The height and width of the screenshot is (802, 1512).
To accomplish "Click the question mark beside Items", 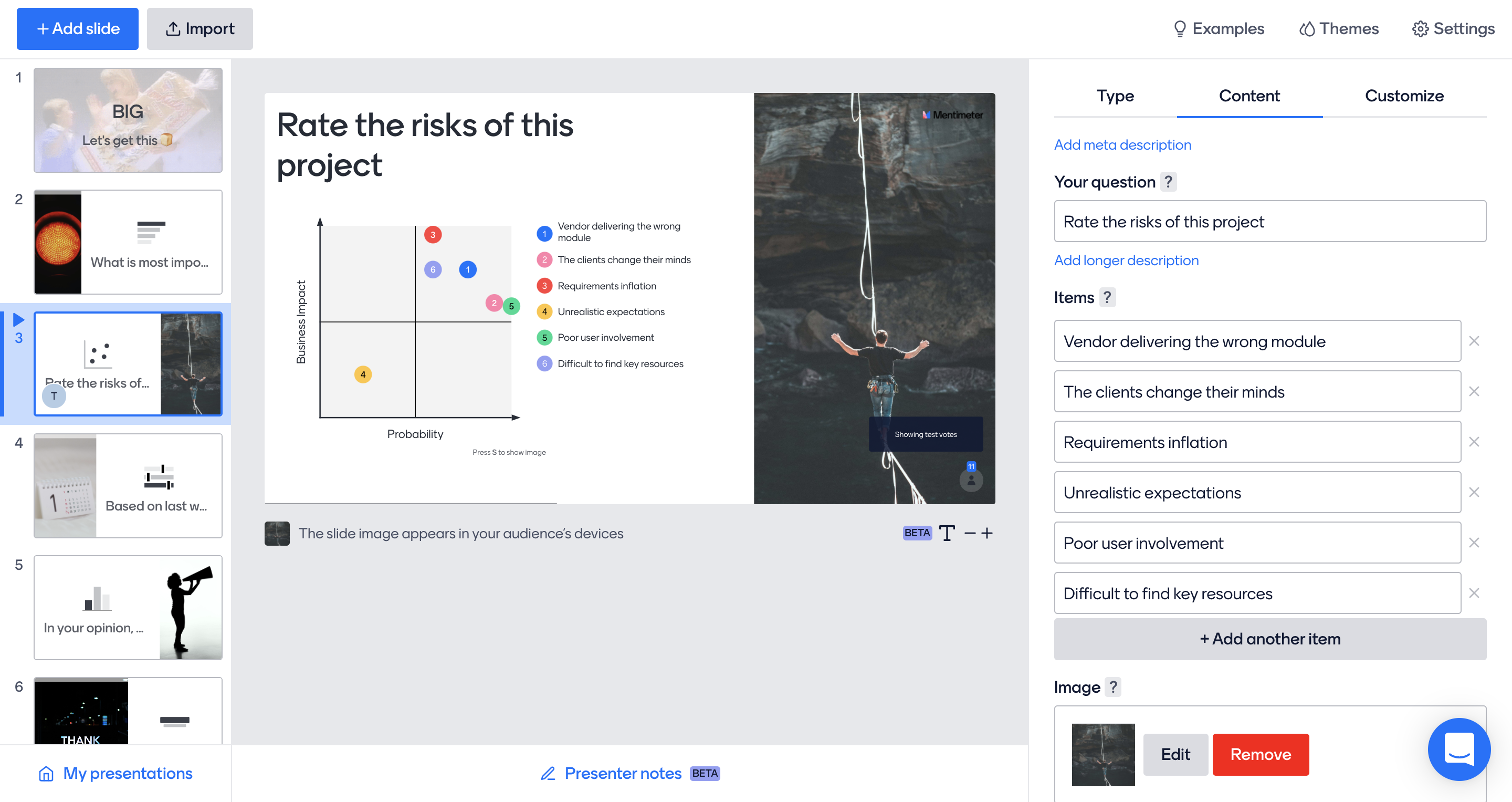I will click(1107, 298).
